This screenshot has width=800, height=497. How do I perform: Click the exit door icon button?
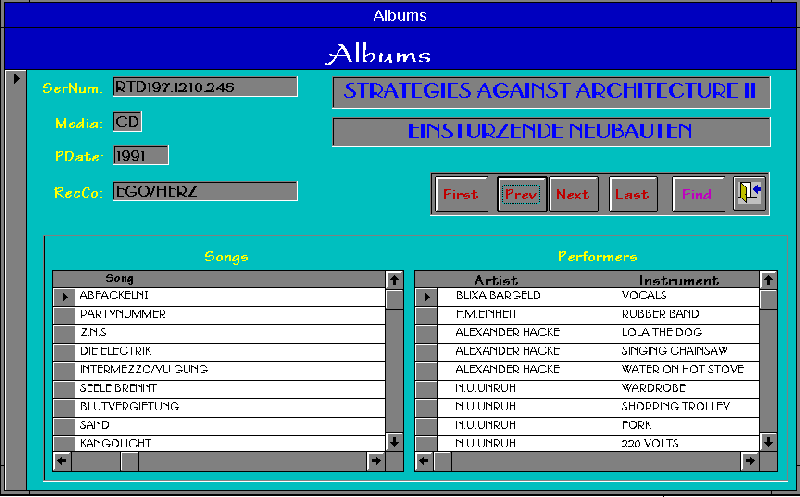(749, 194)
